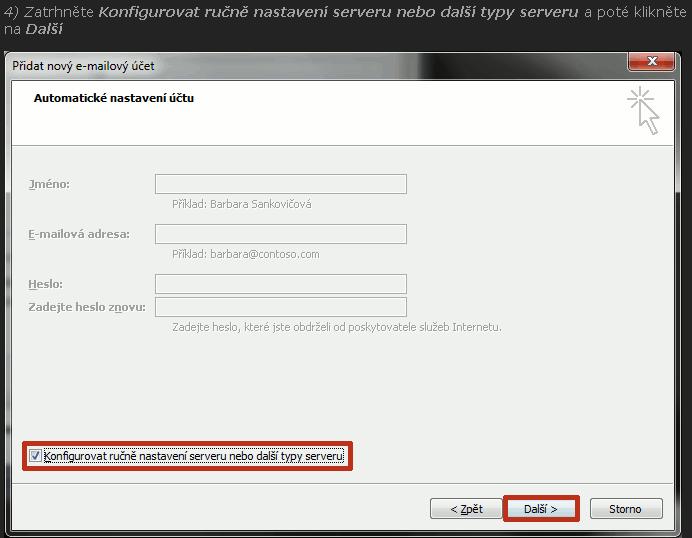
Task: Click the password hint about poskytovatele služeb
Action: (x=336, y=327)
